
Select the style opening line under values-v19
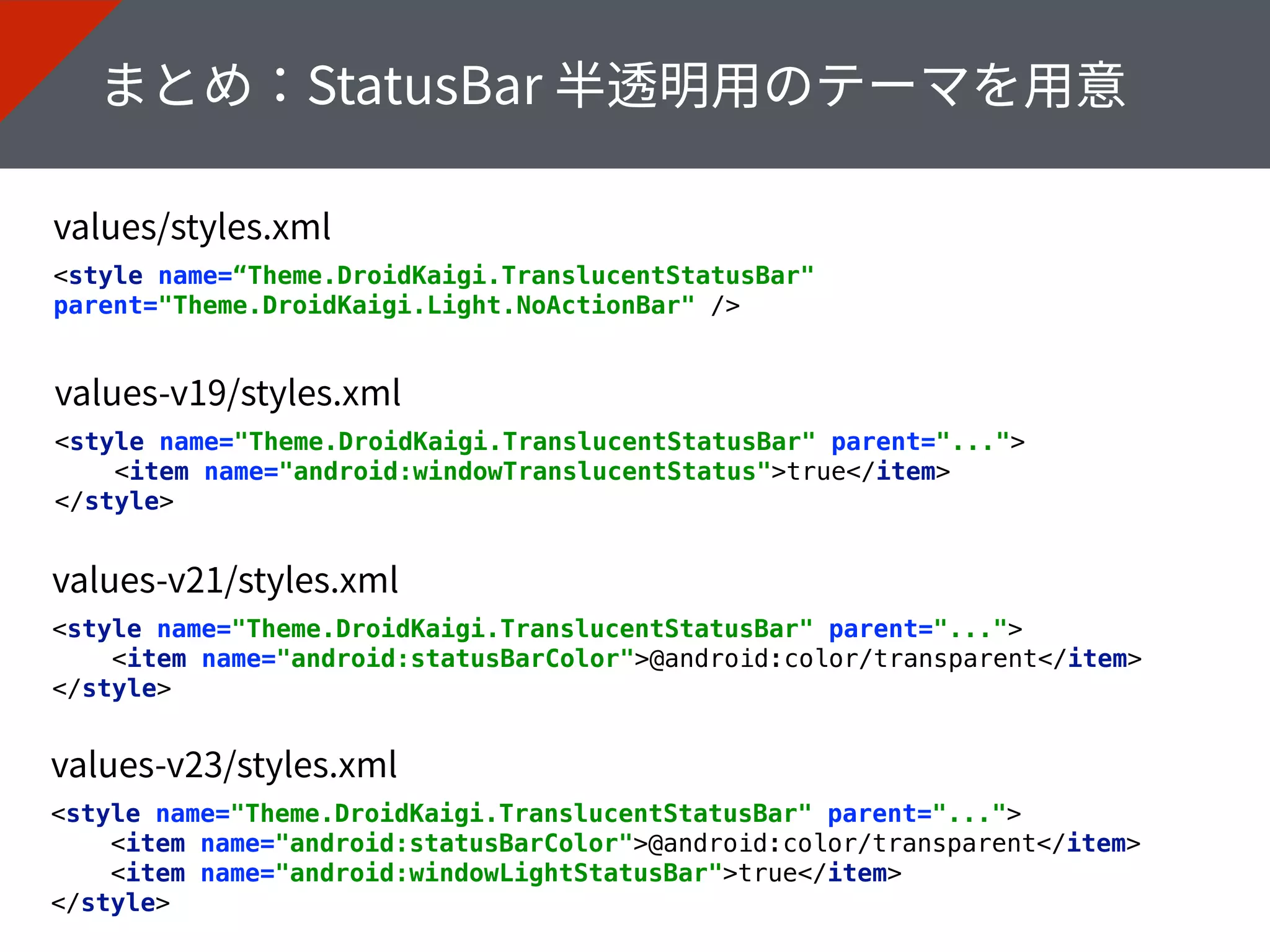(x=540, y=442)
